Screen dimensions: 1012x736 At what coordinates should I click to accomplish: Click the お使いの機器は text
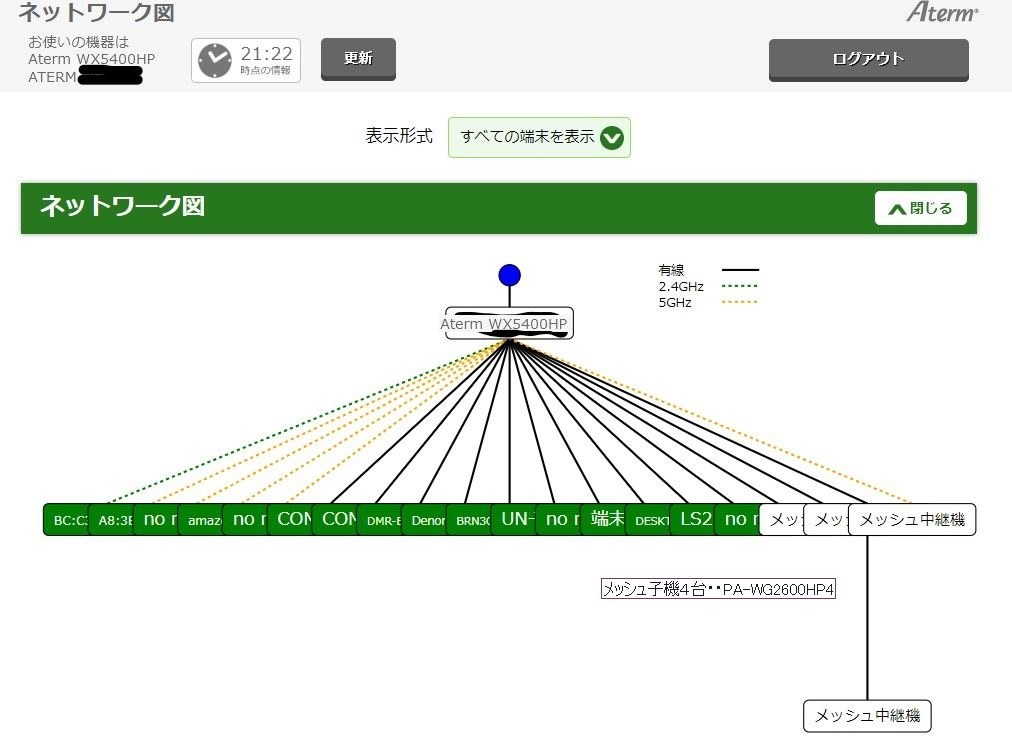pos(78,42)
